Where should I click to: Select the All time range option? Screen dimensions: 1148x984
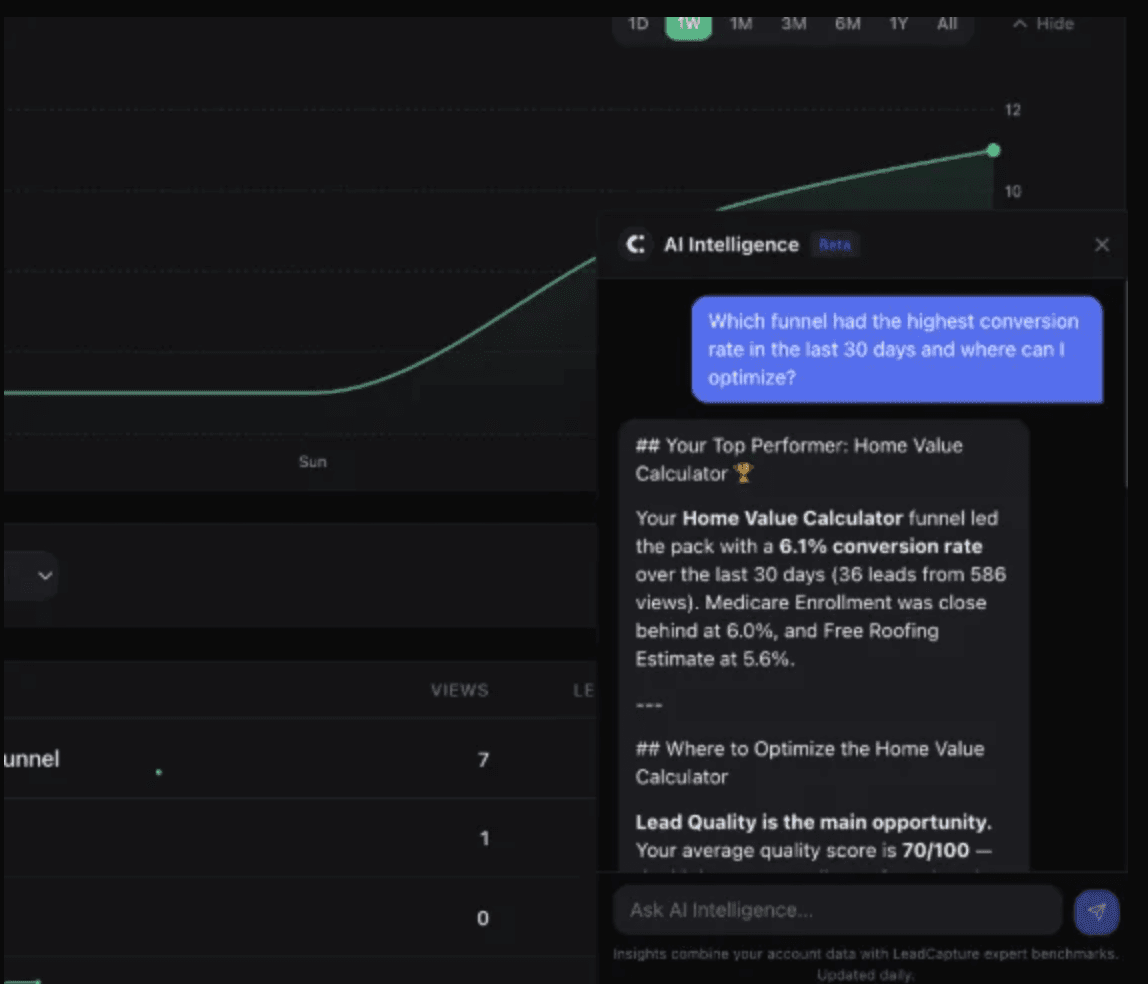(x=947, y=23)
